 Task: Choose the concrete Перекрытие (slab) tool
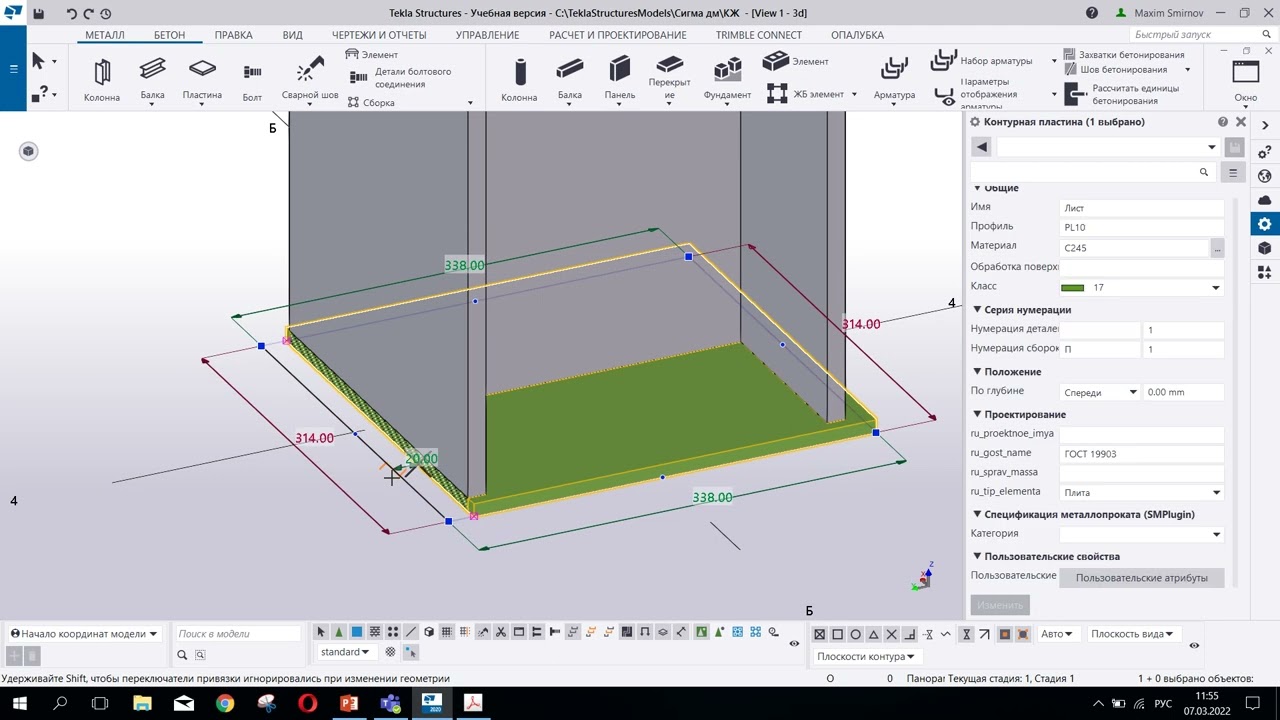tap(669, 79)
